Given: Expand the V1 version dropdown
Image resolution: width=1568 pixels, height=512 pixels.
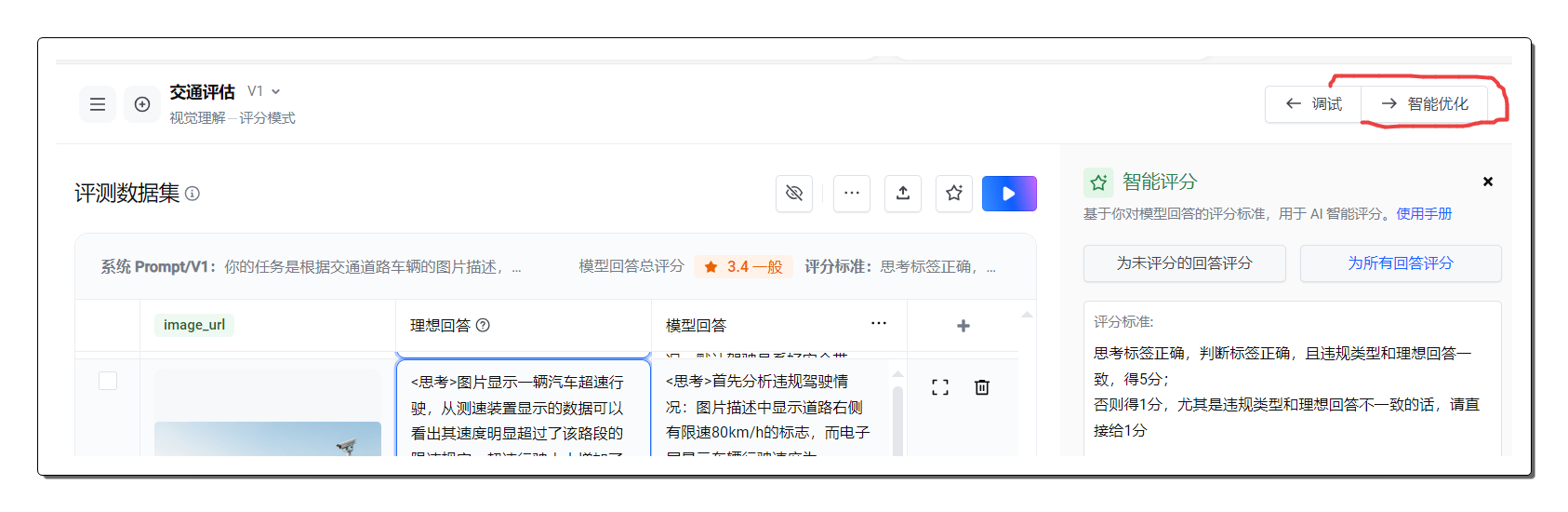Looking at the screenshot, I should point(264,91).
